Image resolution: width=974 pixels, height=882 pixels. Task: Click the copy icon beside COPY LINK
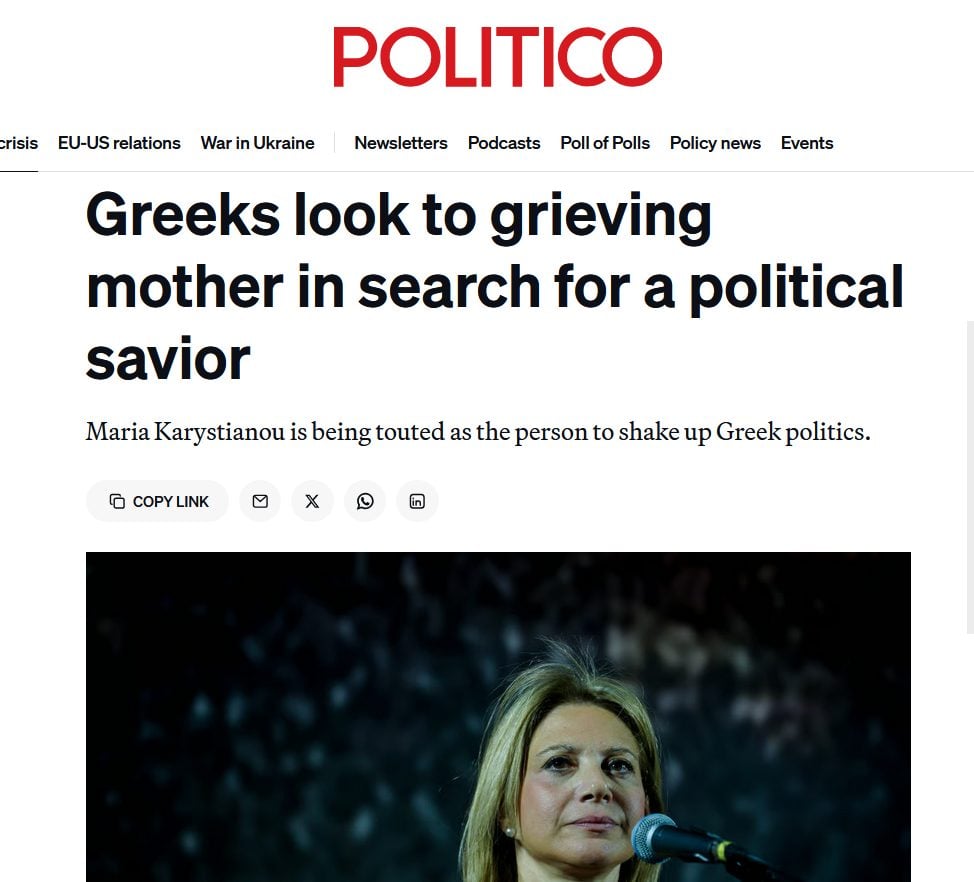tap(117, 501)
